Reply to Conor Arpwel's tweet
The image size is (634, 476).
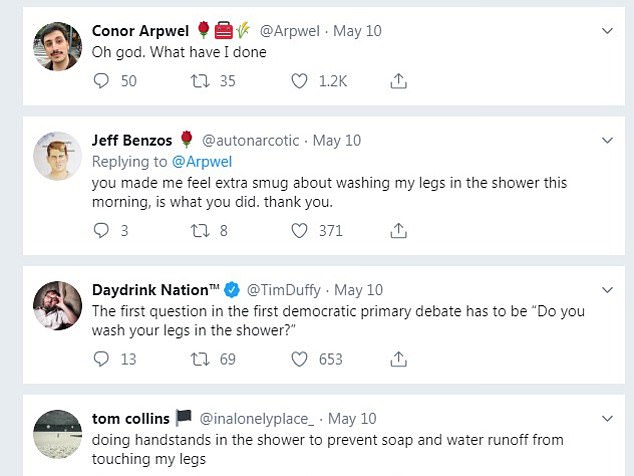click(x=100, y=81)
